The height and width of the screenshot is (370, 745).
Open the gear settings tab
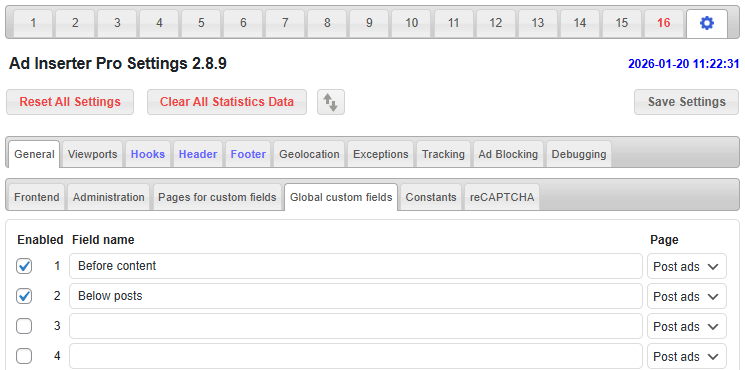[707, 23]
